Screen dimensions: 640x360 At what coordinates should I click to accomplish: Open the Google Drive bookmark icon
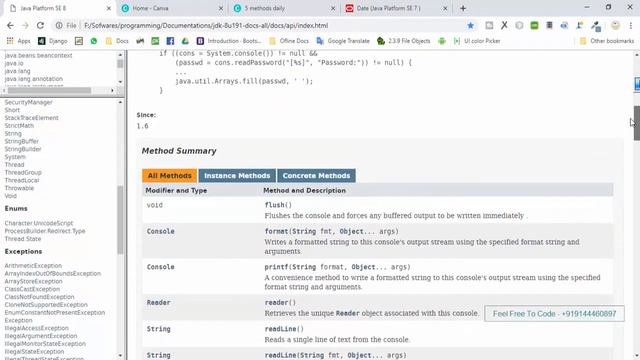point(185,41)
